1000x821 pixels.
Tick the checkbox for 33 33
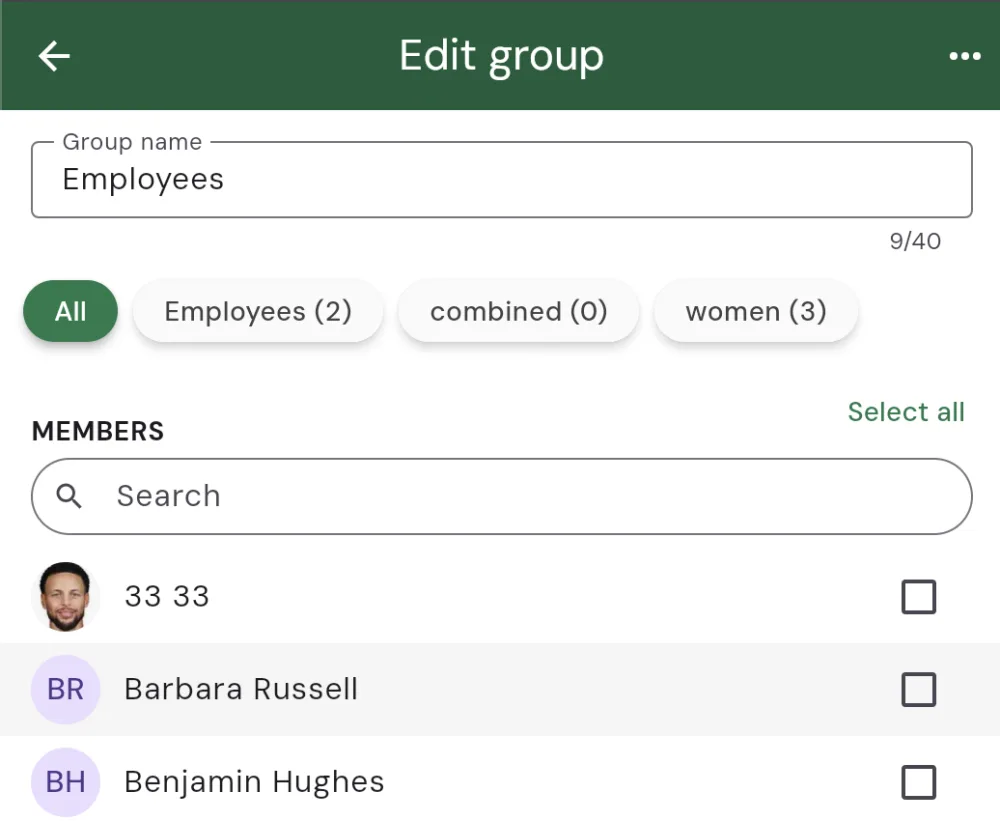(918, 596)
